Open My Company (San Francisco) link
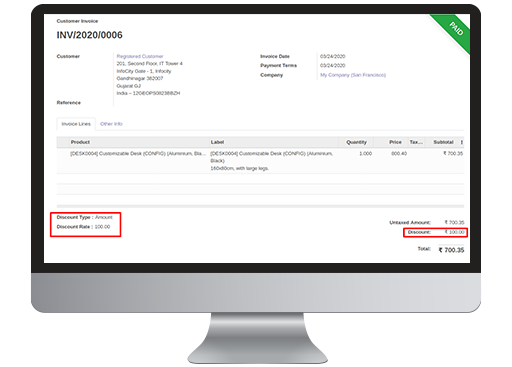The width and height of the screenshot is (512, 367). point(353,75)
